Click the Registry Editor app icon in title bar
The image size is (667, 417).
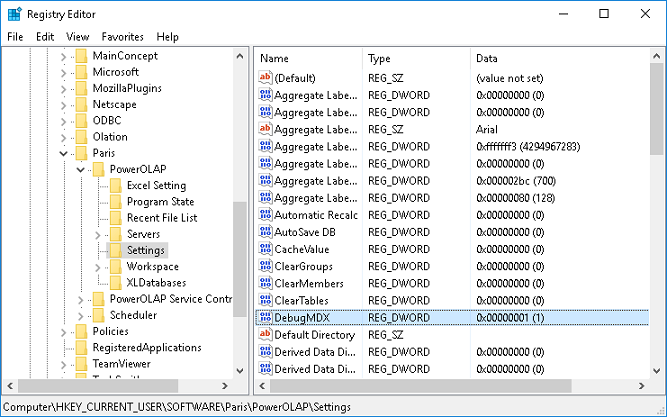coord(14,14)
